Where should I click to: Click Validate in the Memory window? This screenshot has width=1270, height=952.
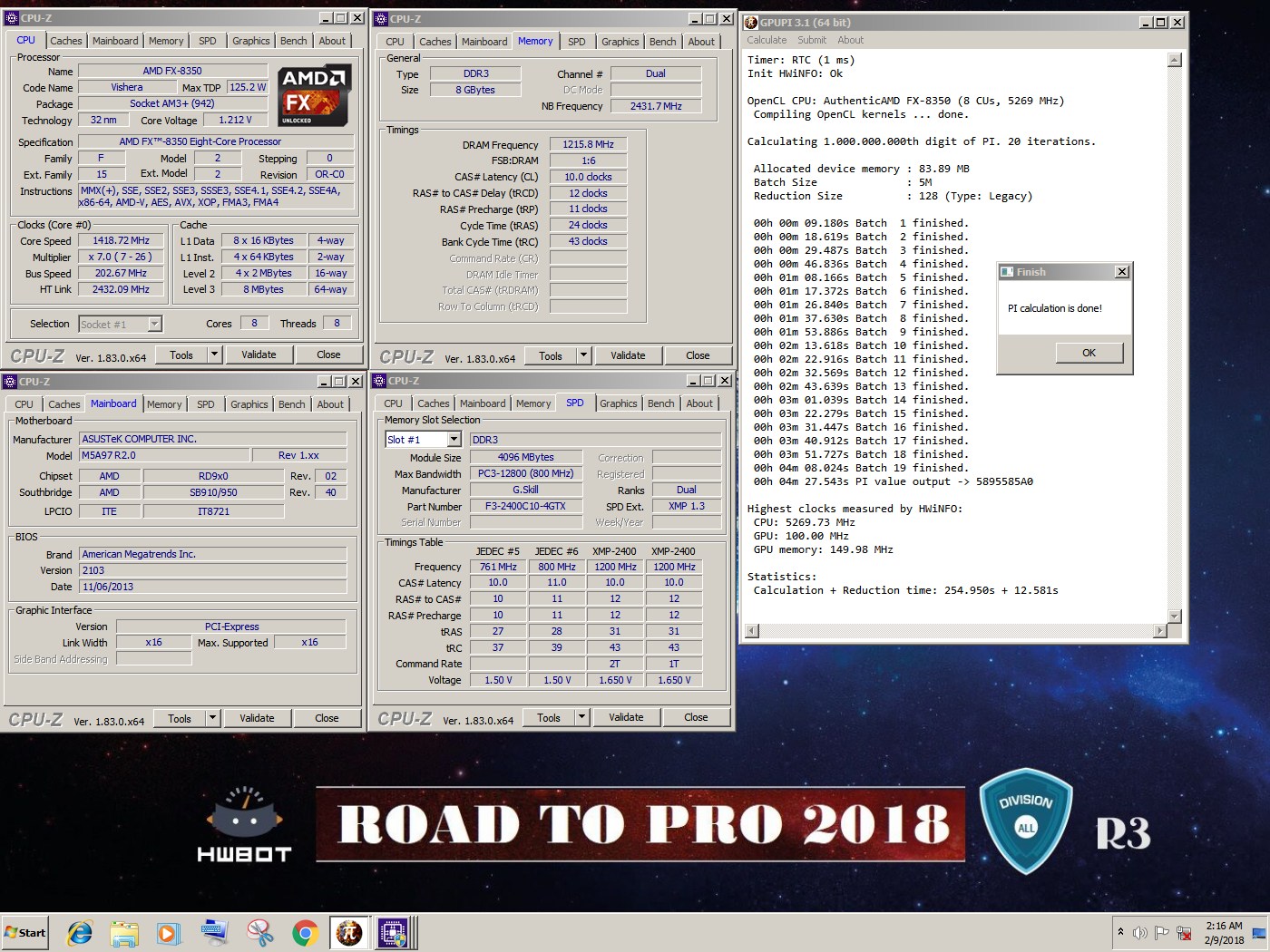click(x=628, y=355)
